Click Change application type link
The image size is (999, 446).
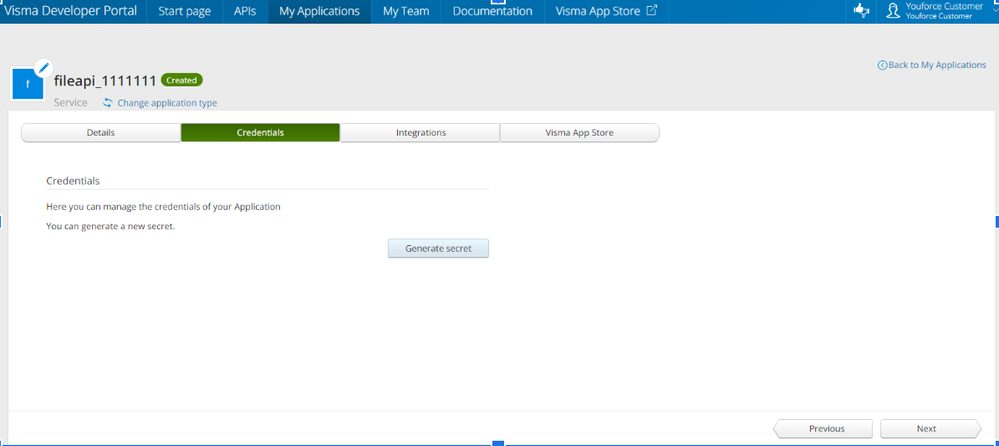click(x=167, y=103)
